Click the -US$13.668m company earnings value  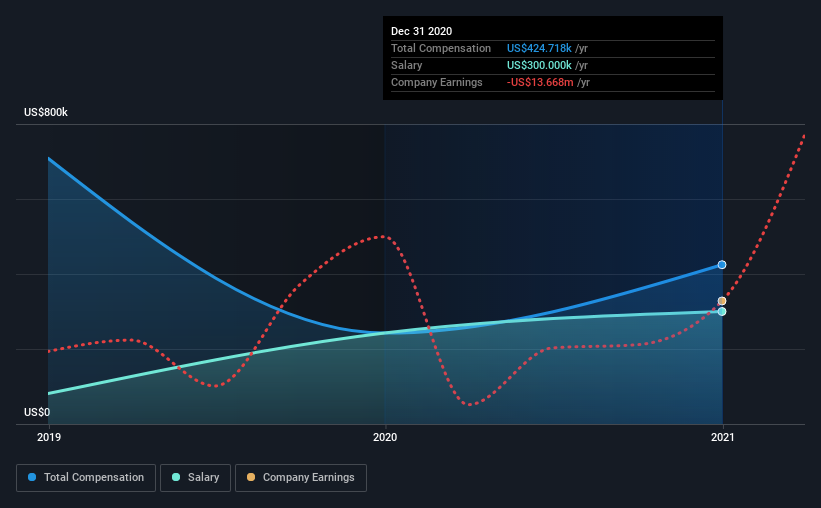point(540,82)
